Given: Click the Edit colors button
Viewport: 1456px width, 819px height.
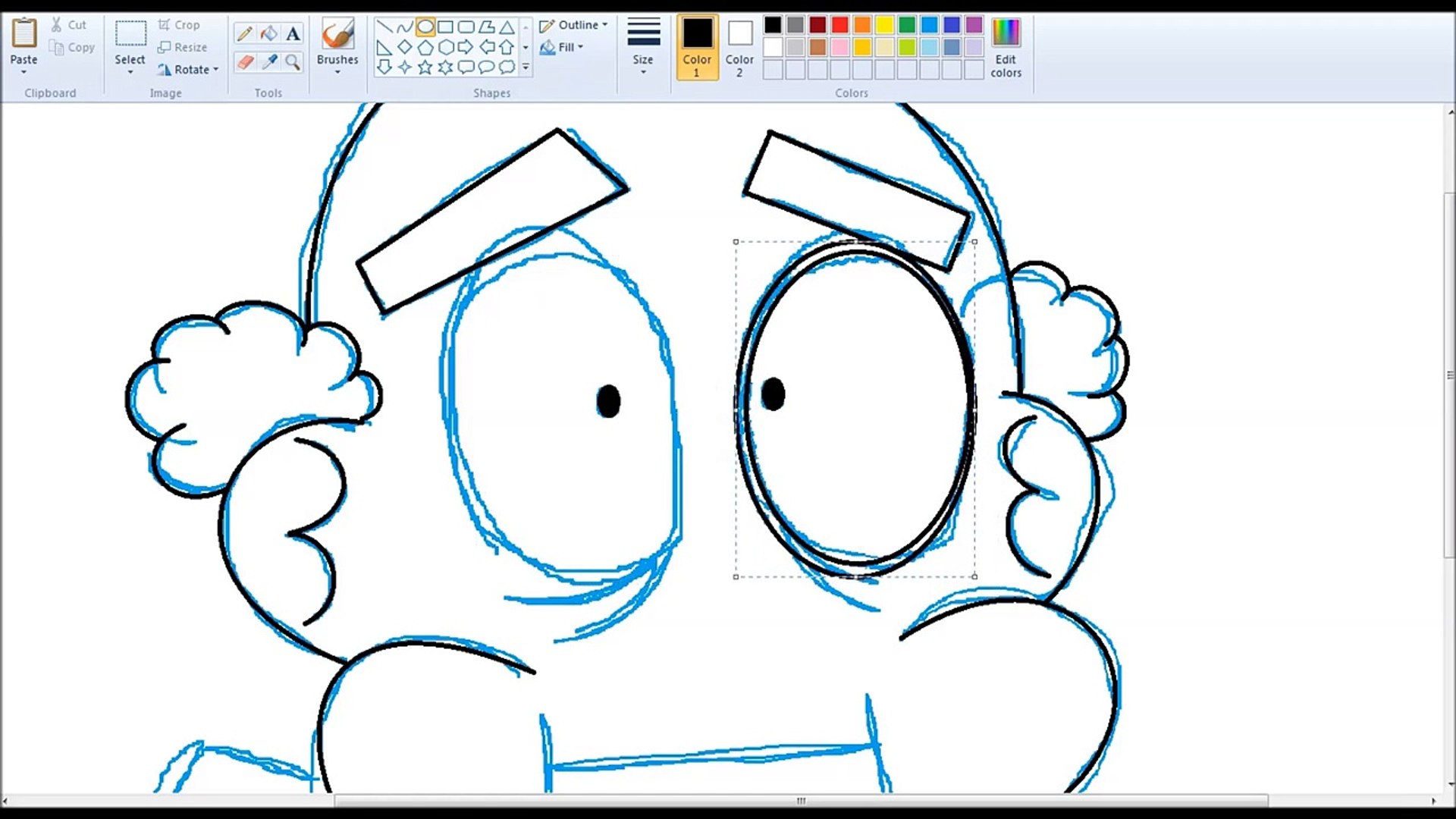Looking at the screenshot, I should point(1006,47).
